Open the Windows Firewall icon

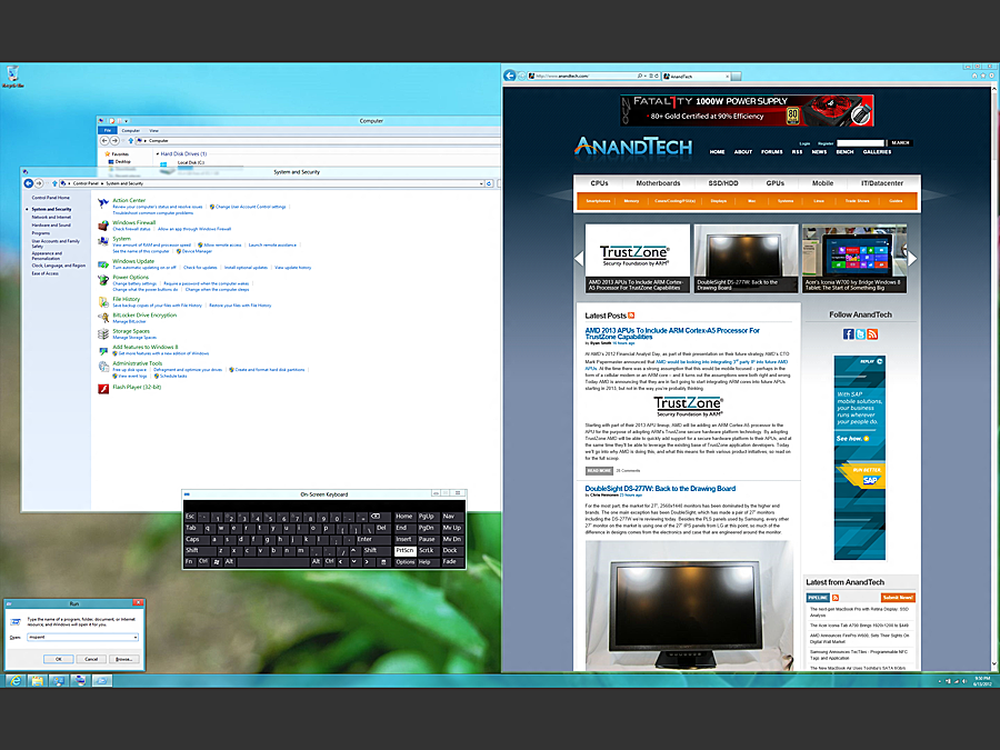(103, 226)
